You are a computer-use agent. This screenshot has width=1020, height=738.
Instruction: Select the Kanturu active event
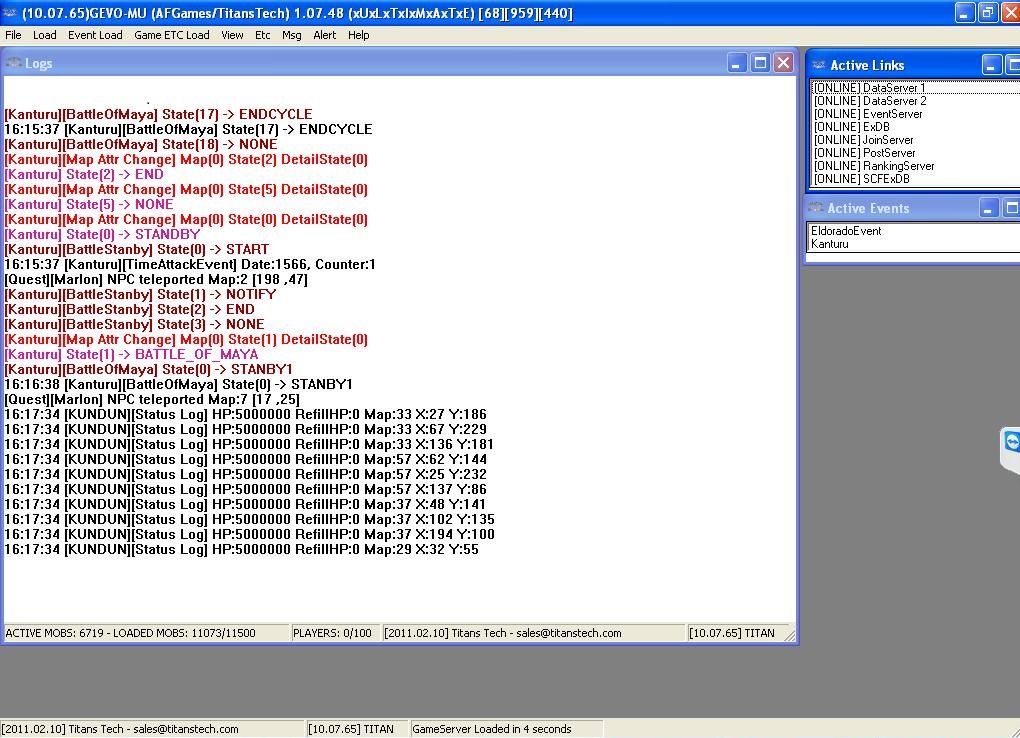(830, 244)
